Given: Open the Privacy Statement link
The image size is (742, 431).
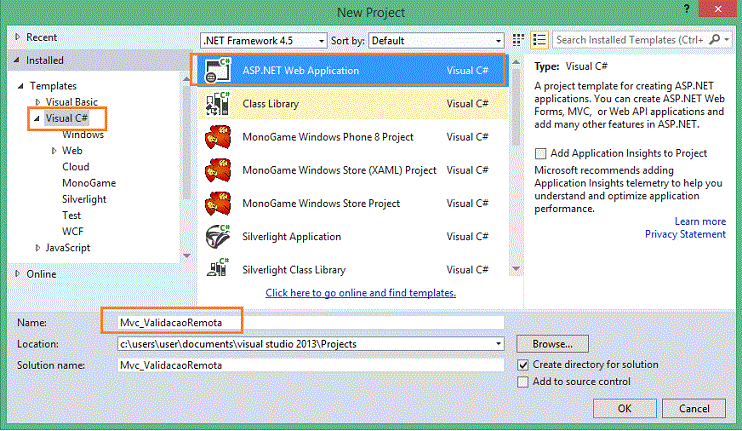Looking at the screenshot, I should click(x=685, y=234).
